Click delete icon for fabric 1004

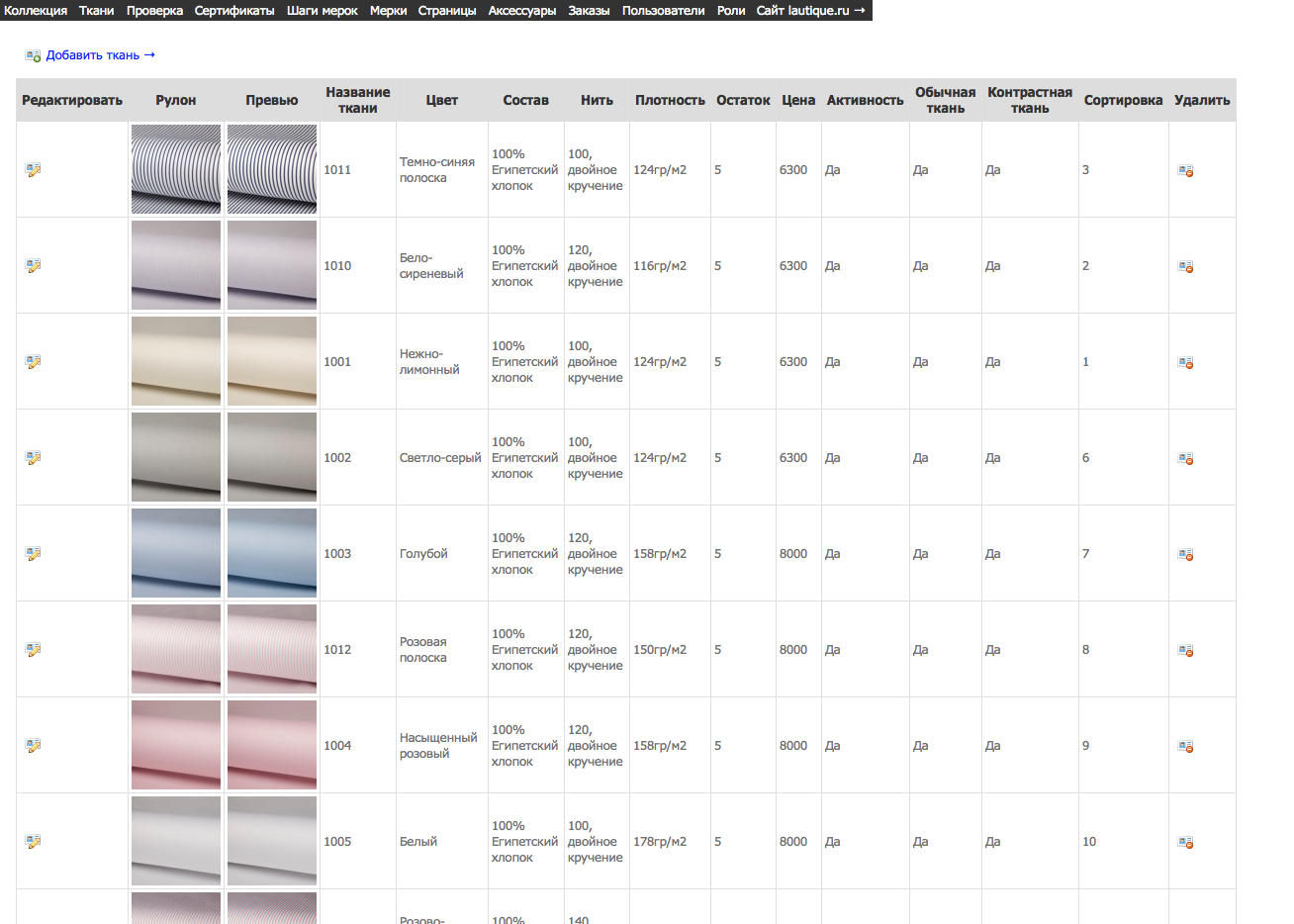coord(1185,746)
